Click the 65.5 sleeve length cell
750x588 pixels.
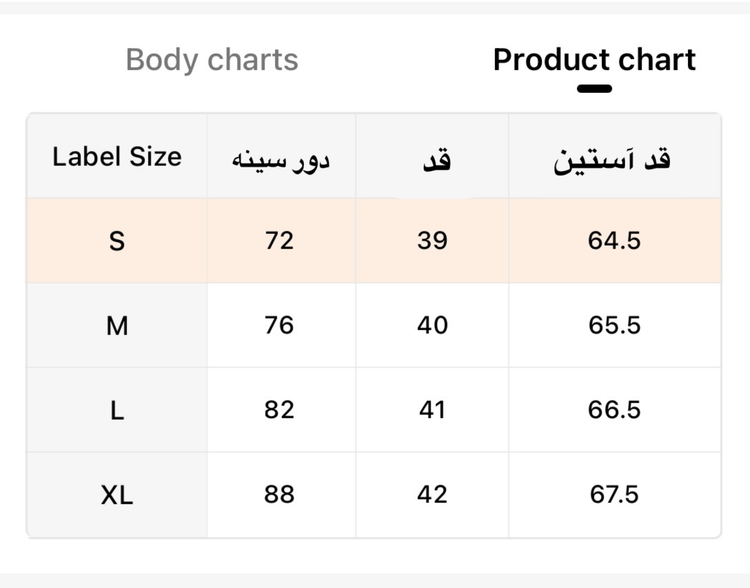pos(615,325)
